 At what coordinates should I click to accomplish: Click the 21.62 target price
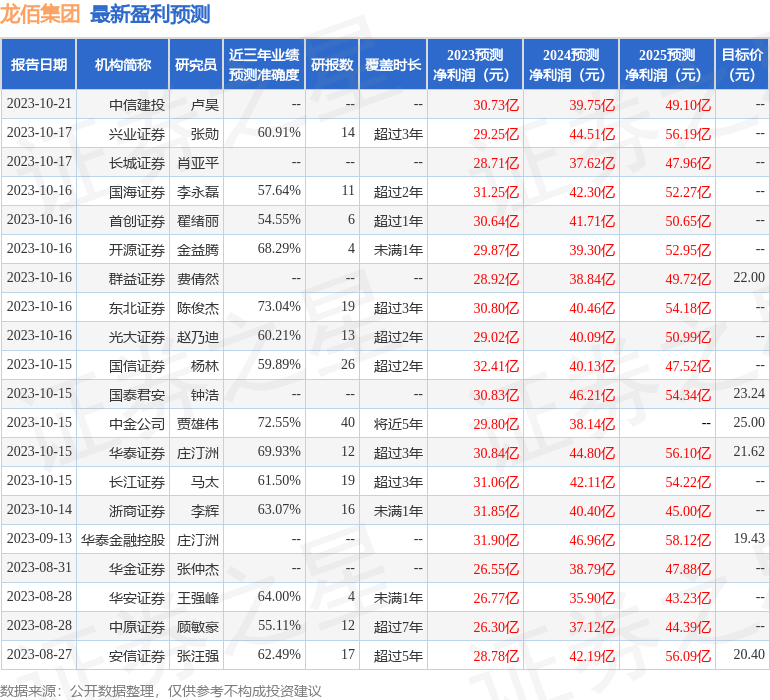[x=749, y=451]
